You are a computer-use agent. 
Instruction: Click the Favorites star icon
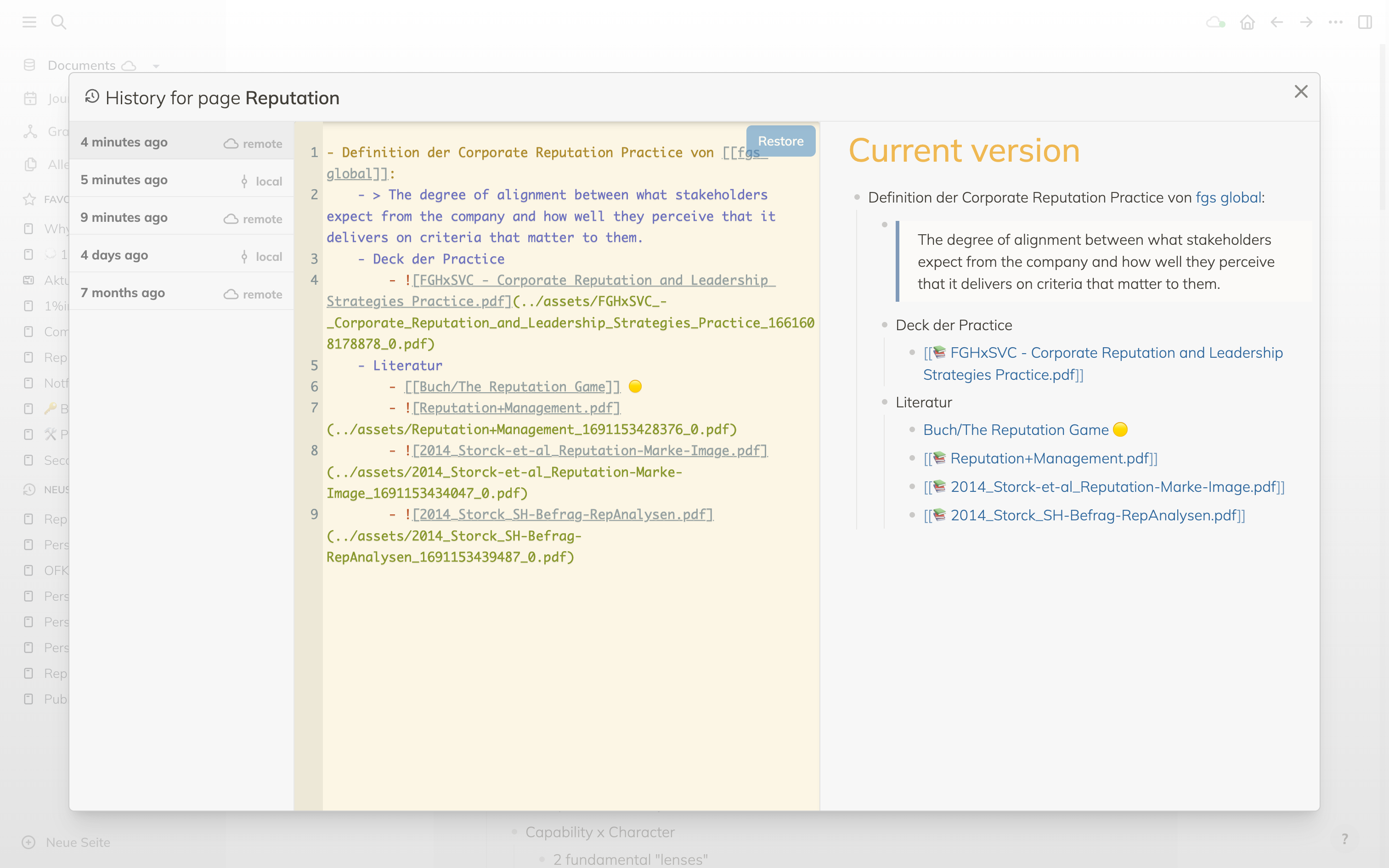tap(28, 199)
